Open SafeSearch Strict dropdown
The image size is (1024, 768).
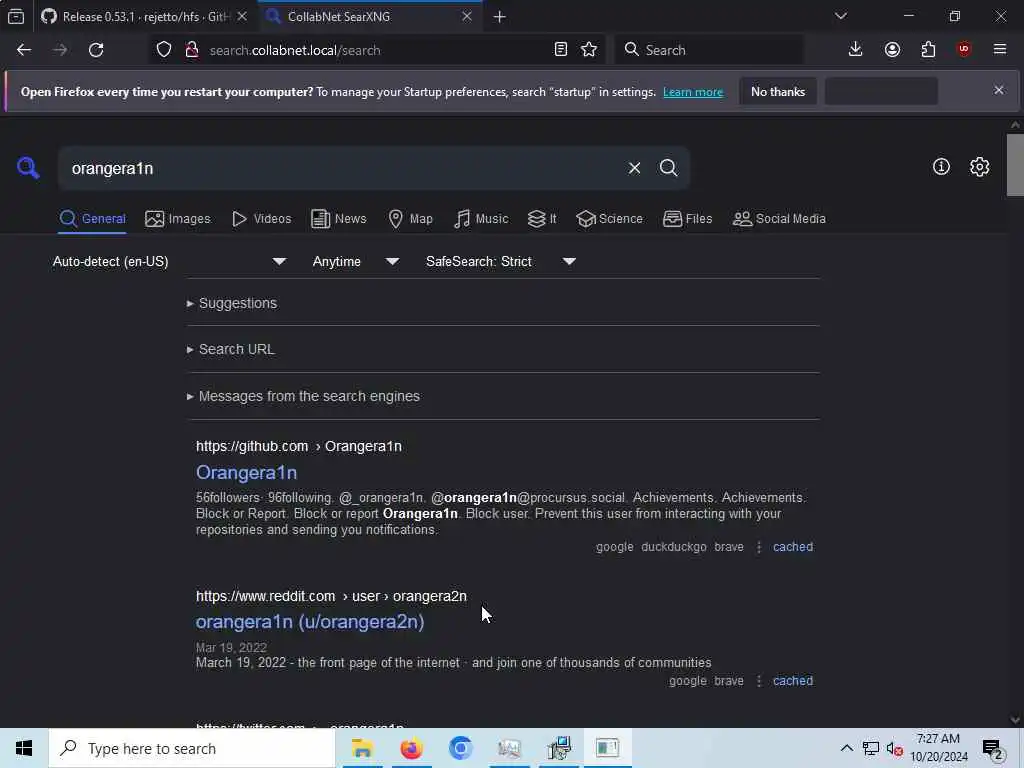(500, 261)
